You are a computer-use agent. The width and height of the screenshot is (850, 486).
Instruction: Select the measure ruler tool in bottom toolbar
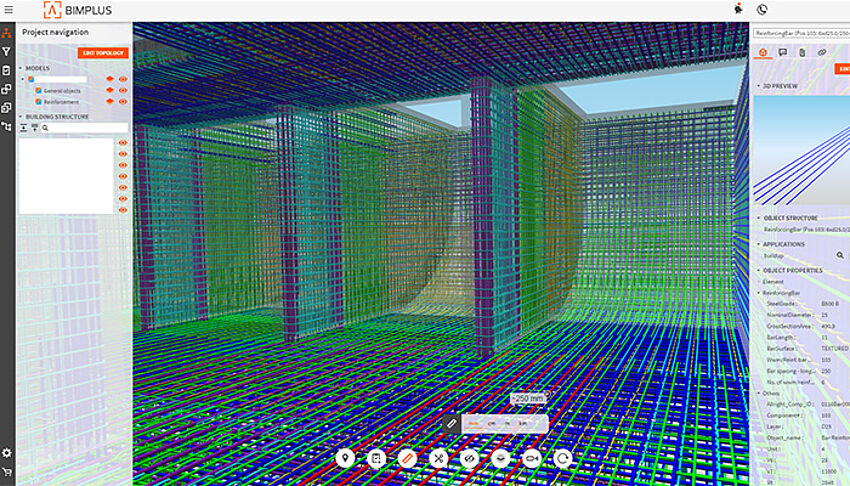(407, 458)
